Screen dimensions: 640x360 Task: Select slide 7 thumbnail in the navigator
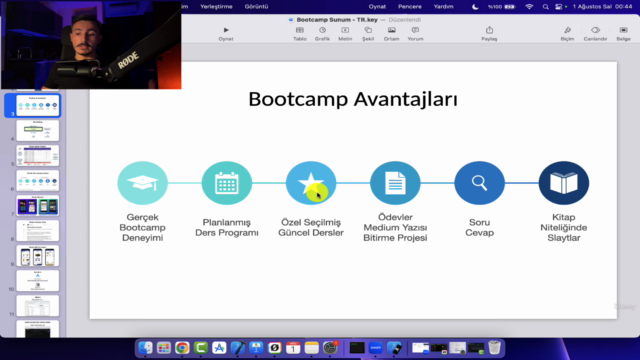point(38,205)
